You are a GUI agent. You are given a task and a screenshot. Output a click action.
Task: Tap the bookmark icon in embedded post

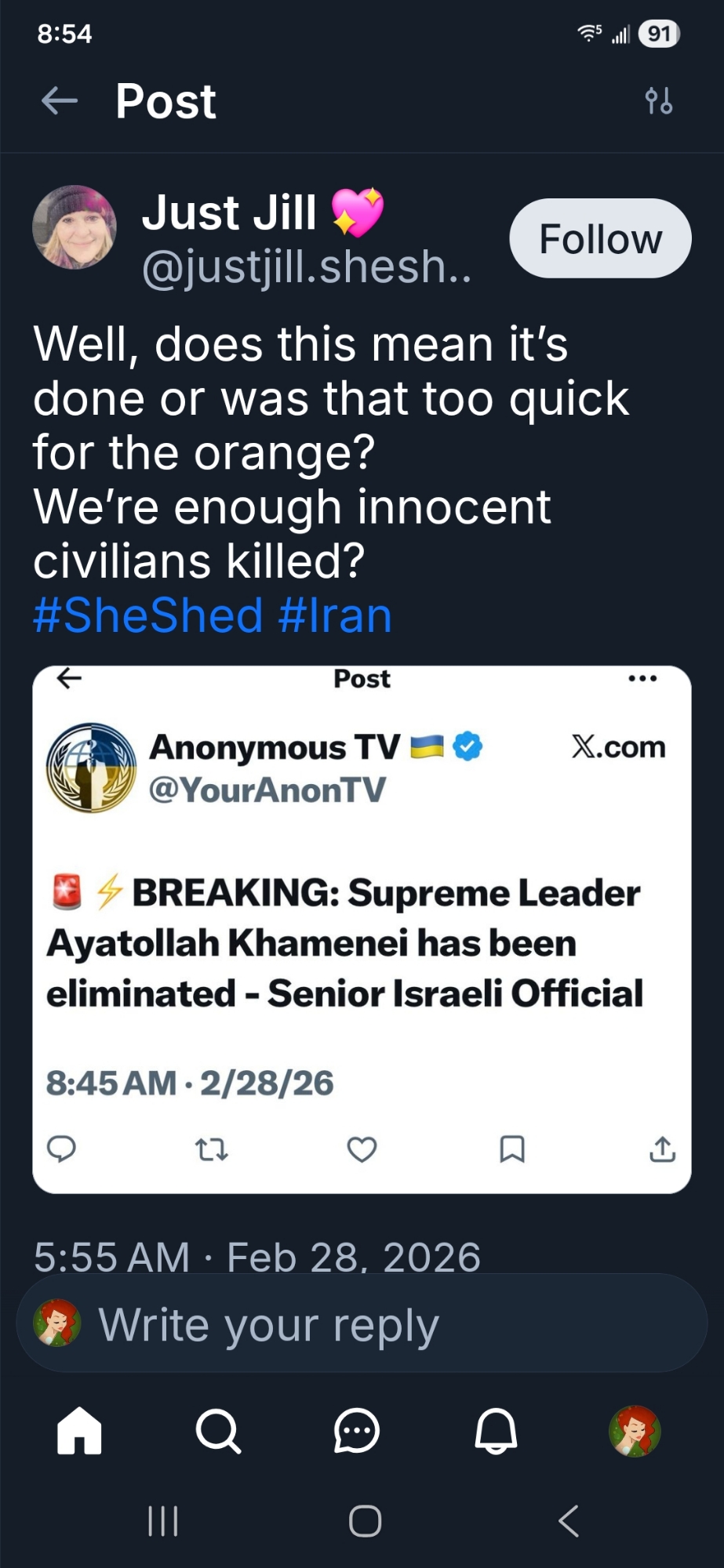pyautogui.click(x=512, y=1149)
